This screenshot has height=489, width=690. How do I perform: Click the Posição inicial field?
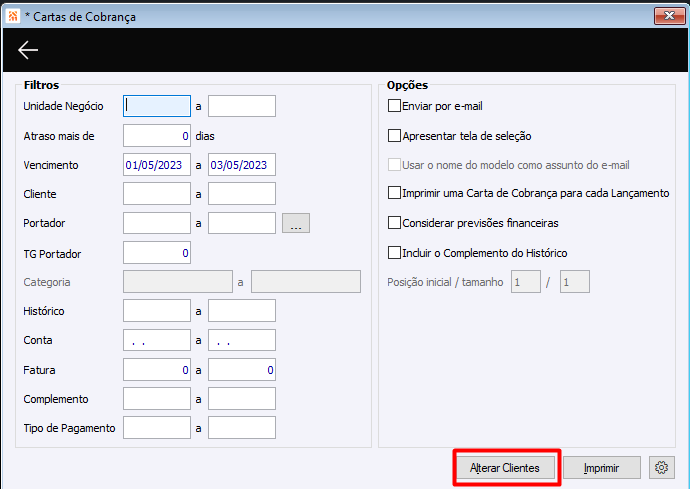click(526, 282)
